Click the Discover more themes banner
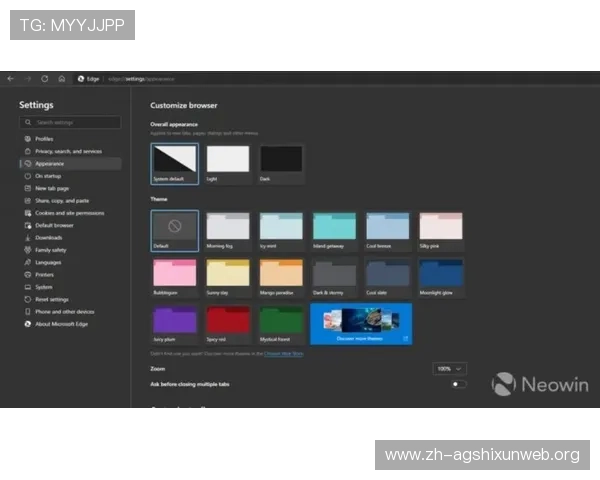 coord(360,323)
